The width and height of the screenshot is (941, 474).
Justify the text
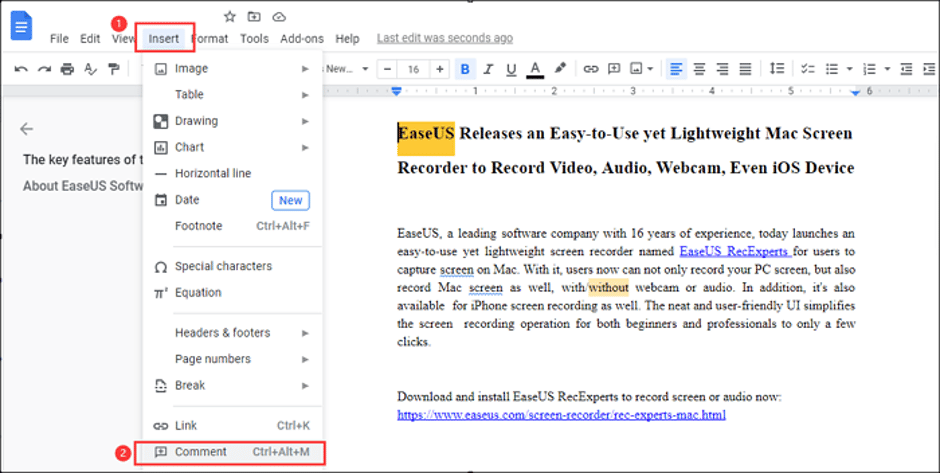pyautogui.click(x=745, y=69)
